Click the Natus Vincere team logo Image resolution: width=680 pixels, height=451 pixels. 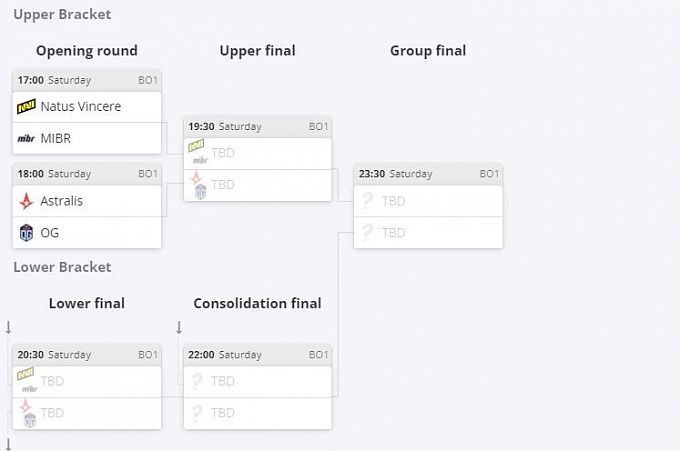[27, 106]
